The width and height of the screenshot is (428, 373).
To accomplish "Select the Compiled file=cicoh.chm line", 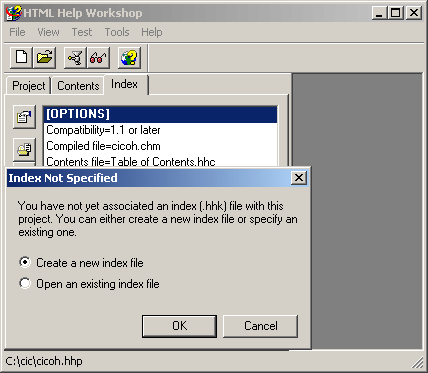I will tap(160, 146).
